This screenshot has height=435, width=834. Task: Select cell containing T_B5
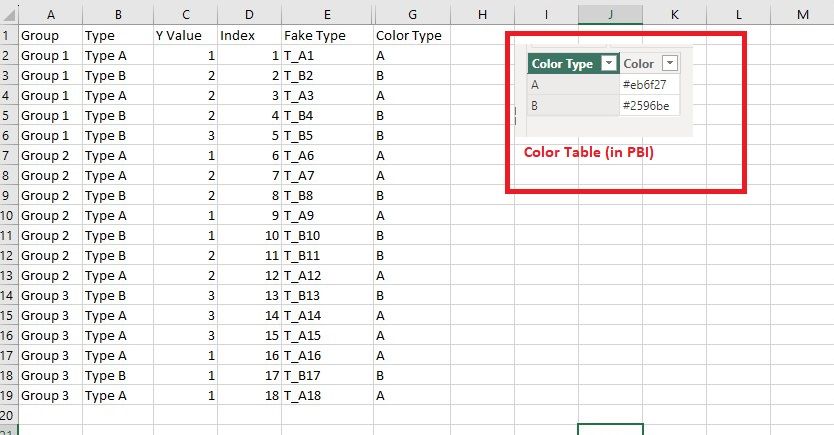tap(327, 136)
